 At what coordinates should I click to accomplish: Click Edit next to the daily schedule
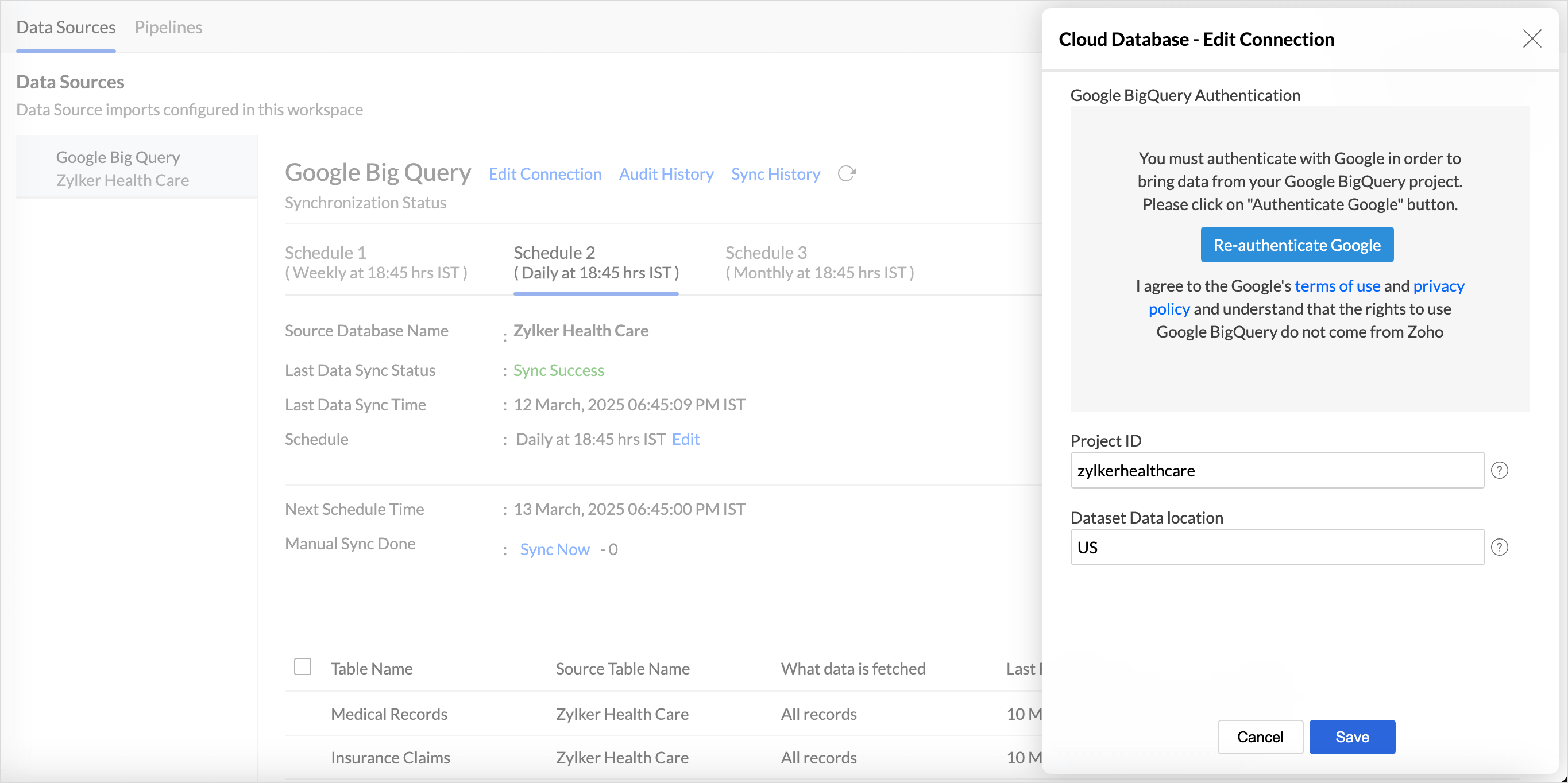[x=685, y=439]
